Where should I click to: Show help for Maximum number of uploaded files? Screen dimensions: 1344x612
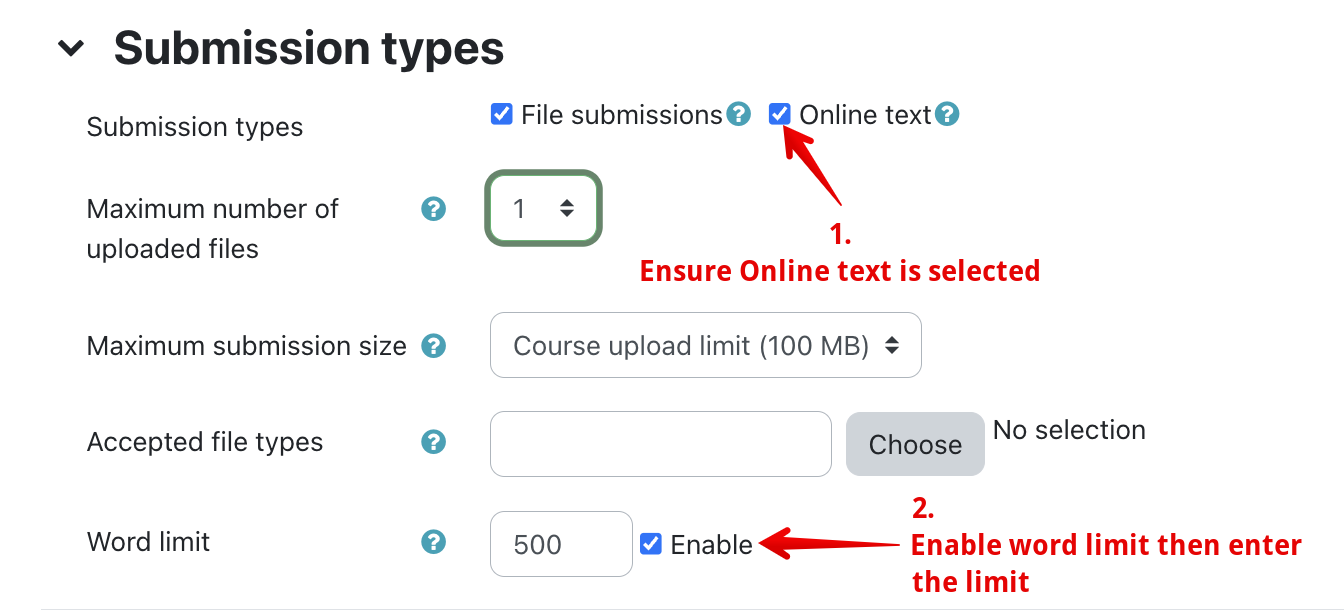tap(433, 209)
